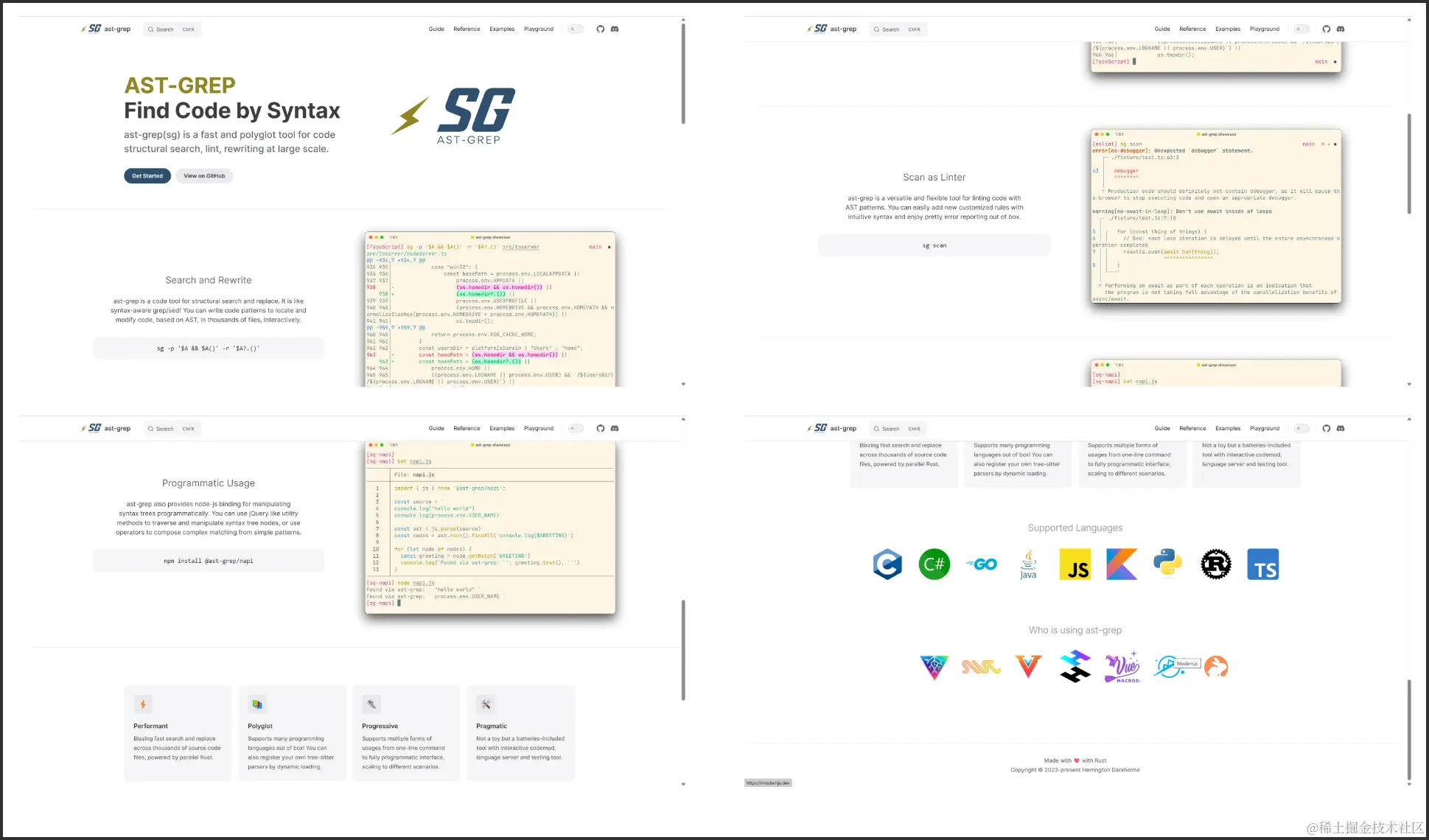Click the 'npm install @ast-grep/napi' snippet
Image resolution: width=1429 pixels, height=840 pixels.
pyautogui.click(x=209, y=561)
